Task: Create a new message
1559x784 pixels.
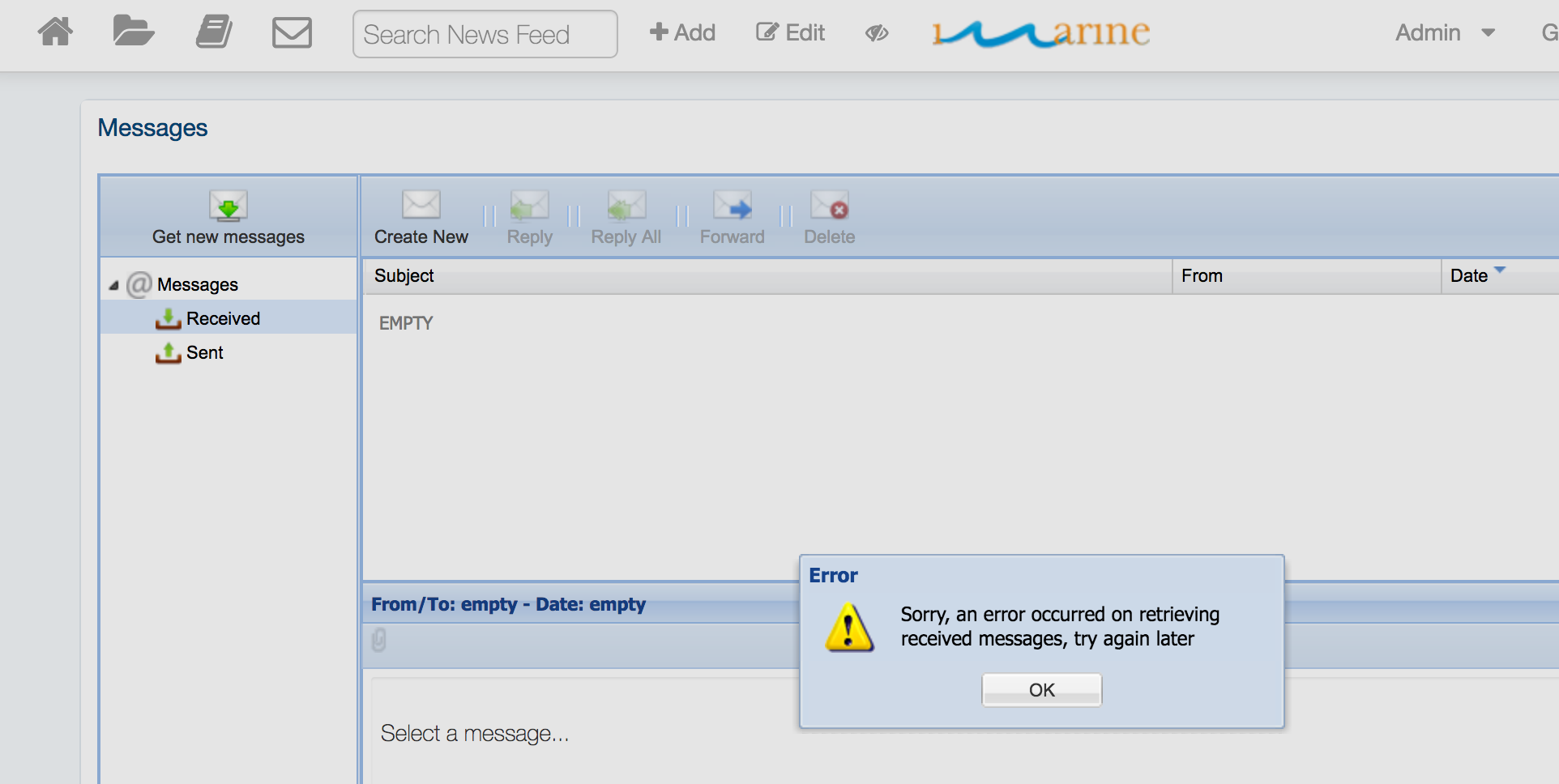Action: 421,207
